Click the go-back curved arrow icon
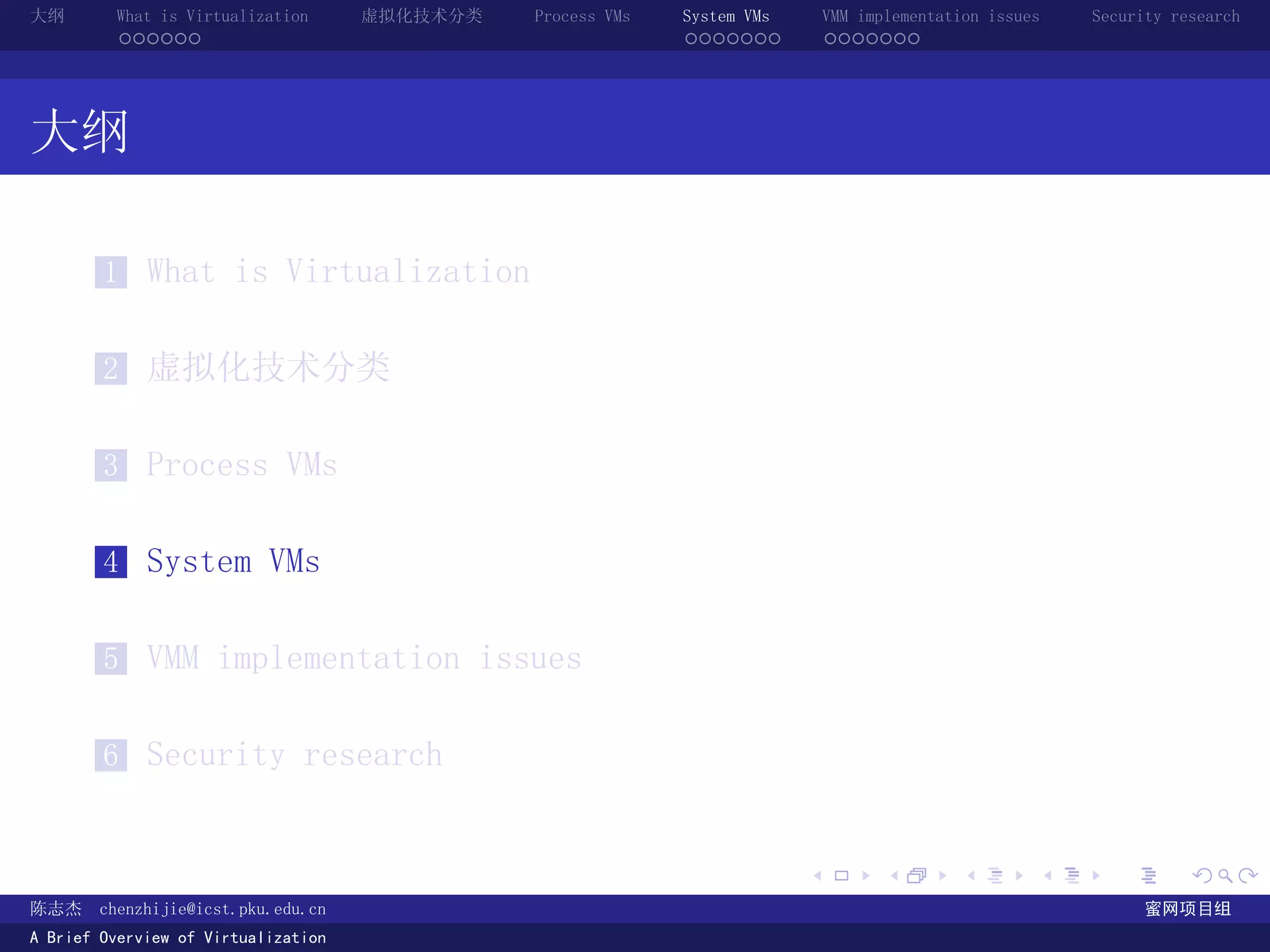 coord(1202,875)
